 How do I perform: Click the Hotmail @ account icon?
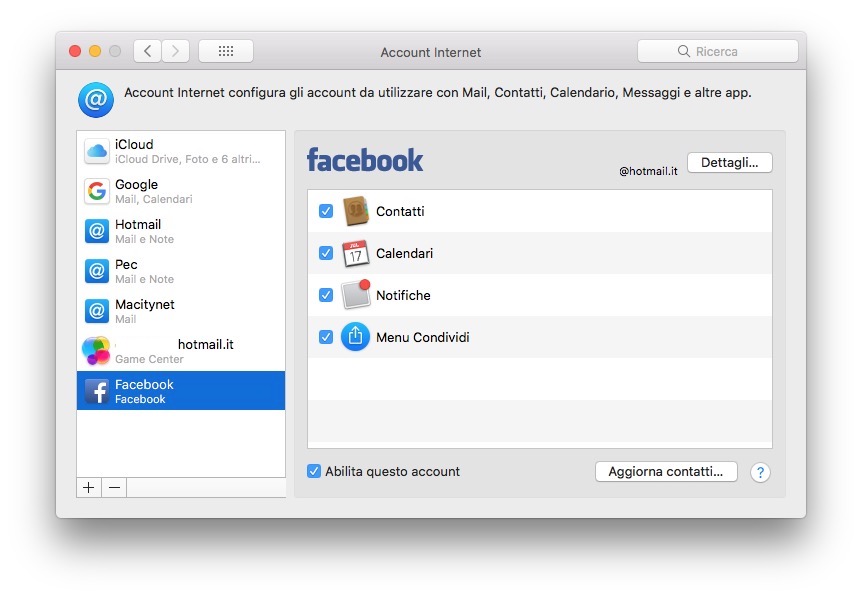[x=97, y=231]
